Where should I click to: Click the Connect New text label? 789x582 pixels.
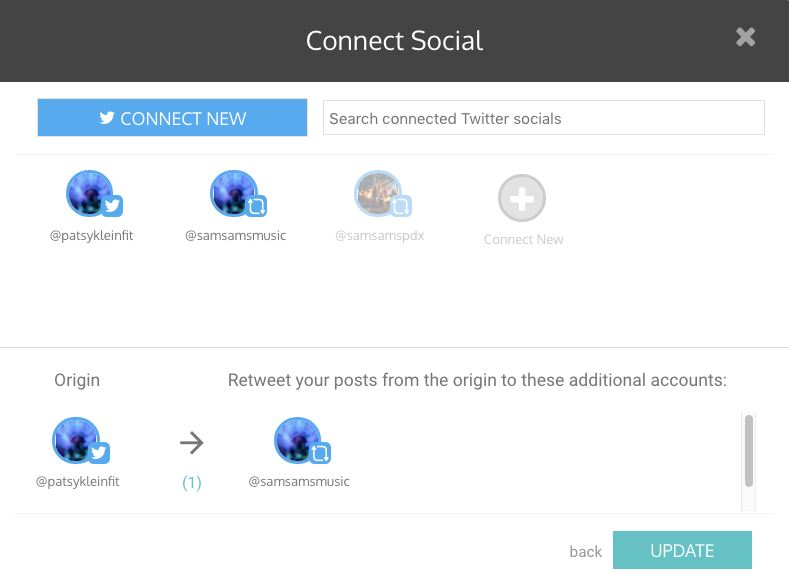click(x=523, y=239)
